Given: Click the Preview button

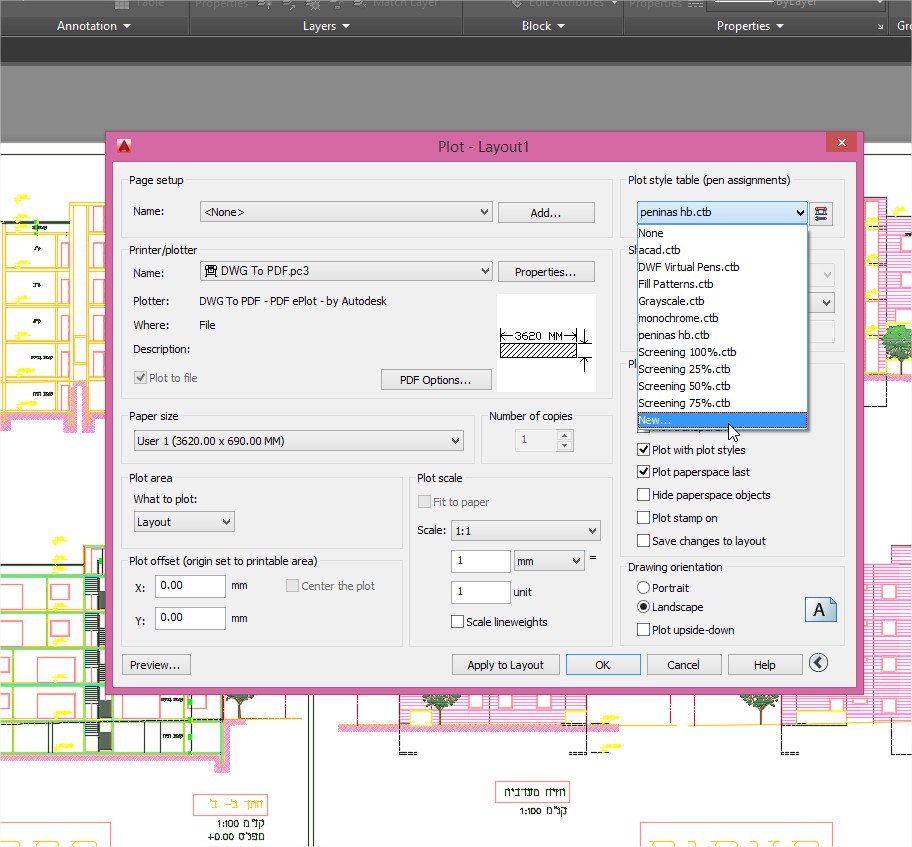Looking at the screenshot, I should (156, 665).
